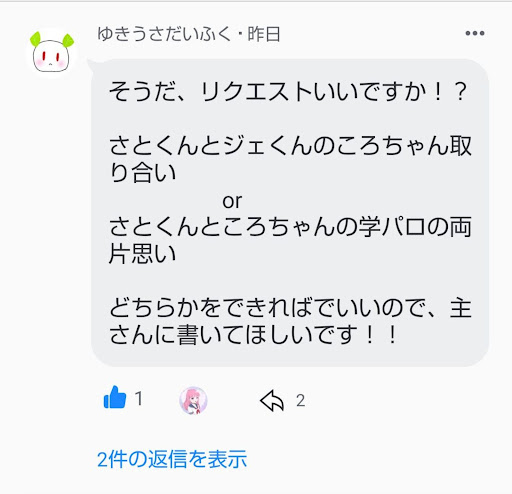Screen dimensions: 512x494
Task: Open the rabbit avatar of ゆきうさだいふく
Action: [x=52, y=53]
